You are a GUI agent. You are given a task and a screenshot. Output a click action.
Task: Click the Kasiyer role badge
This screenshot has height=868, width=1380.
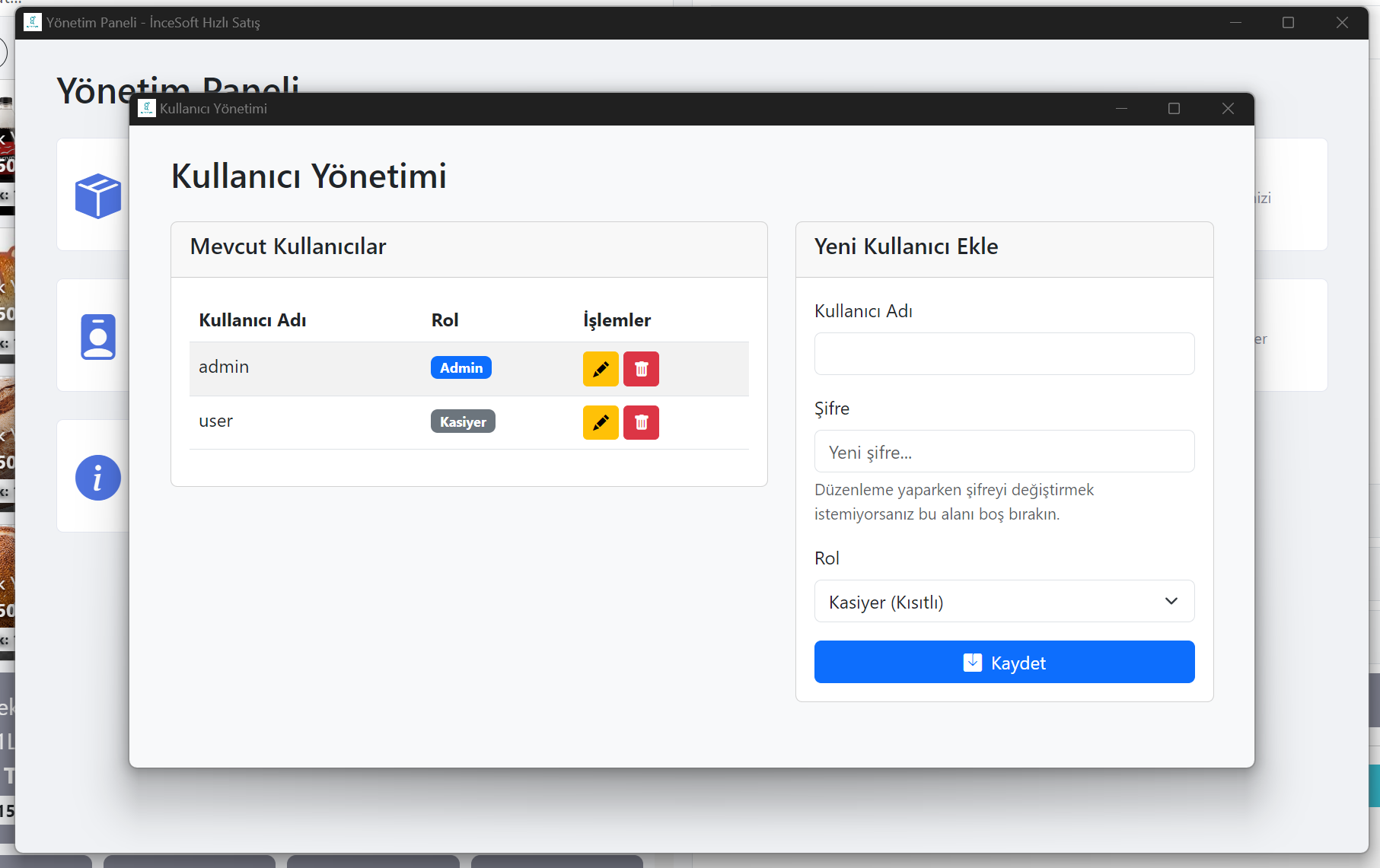click(463, 421)
